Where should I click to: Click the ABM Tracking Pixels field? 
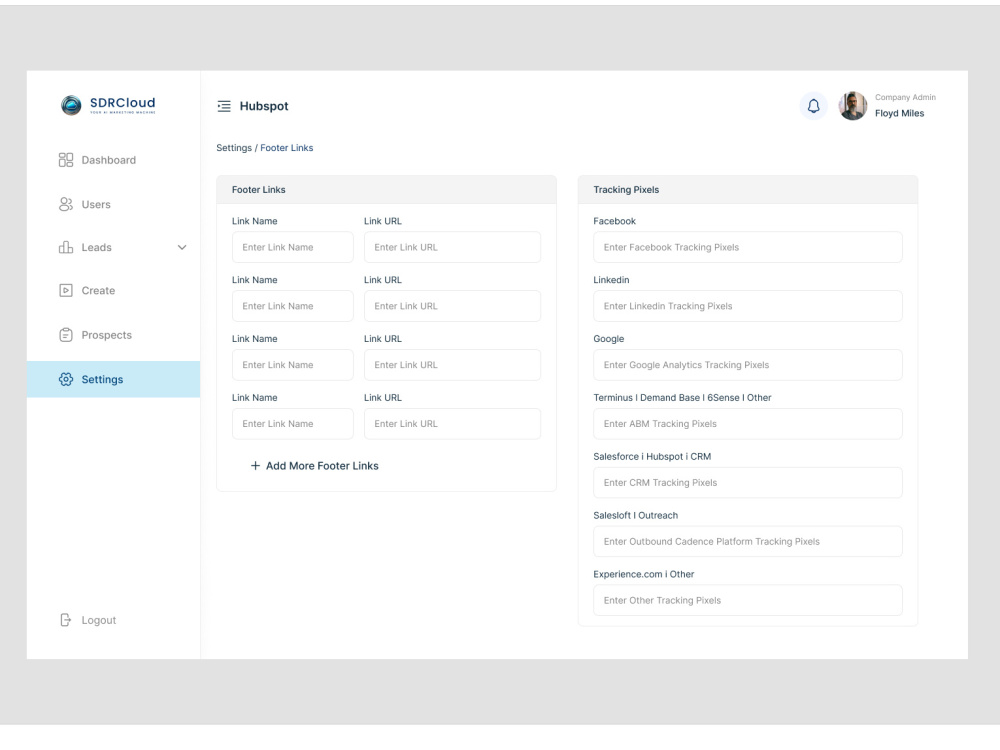pos(747,423)
